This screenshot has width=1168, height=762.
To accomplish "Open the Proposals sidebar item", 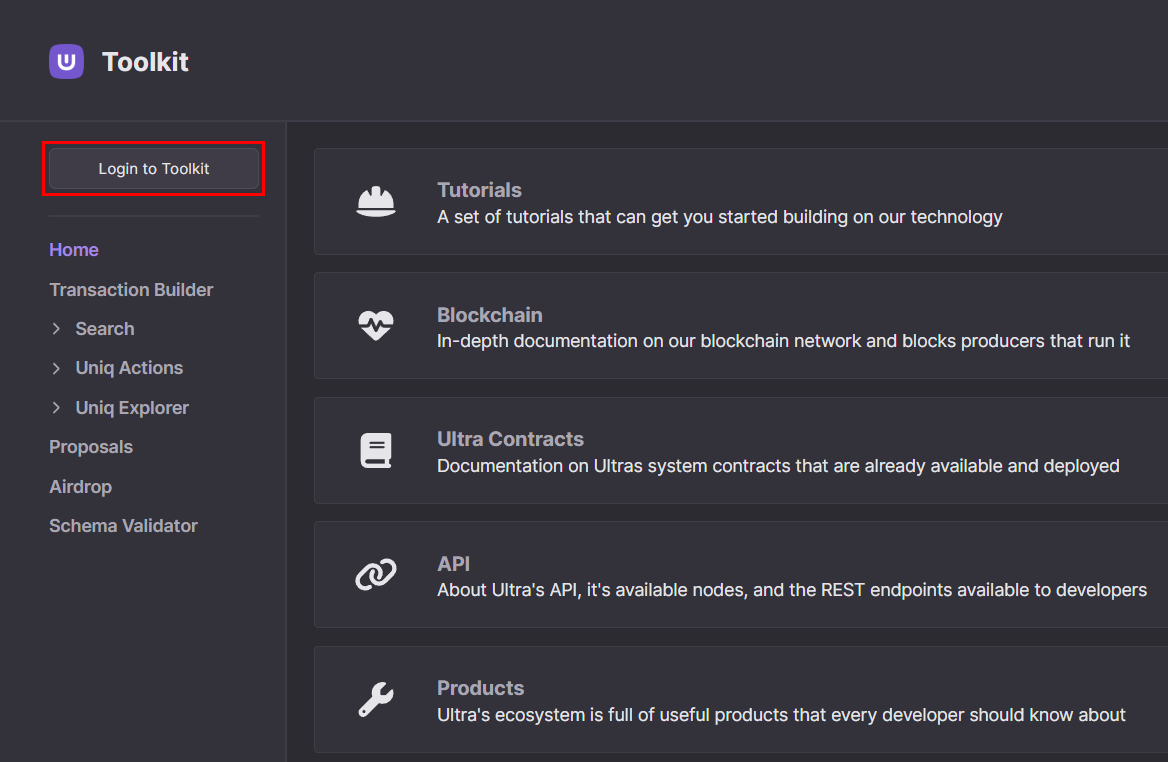I will 91,447.
